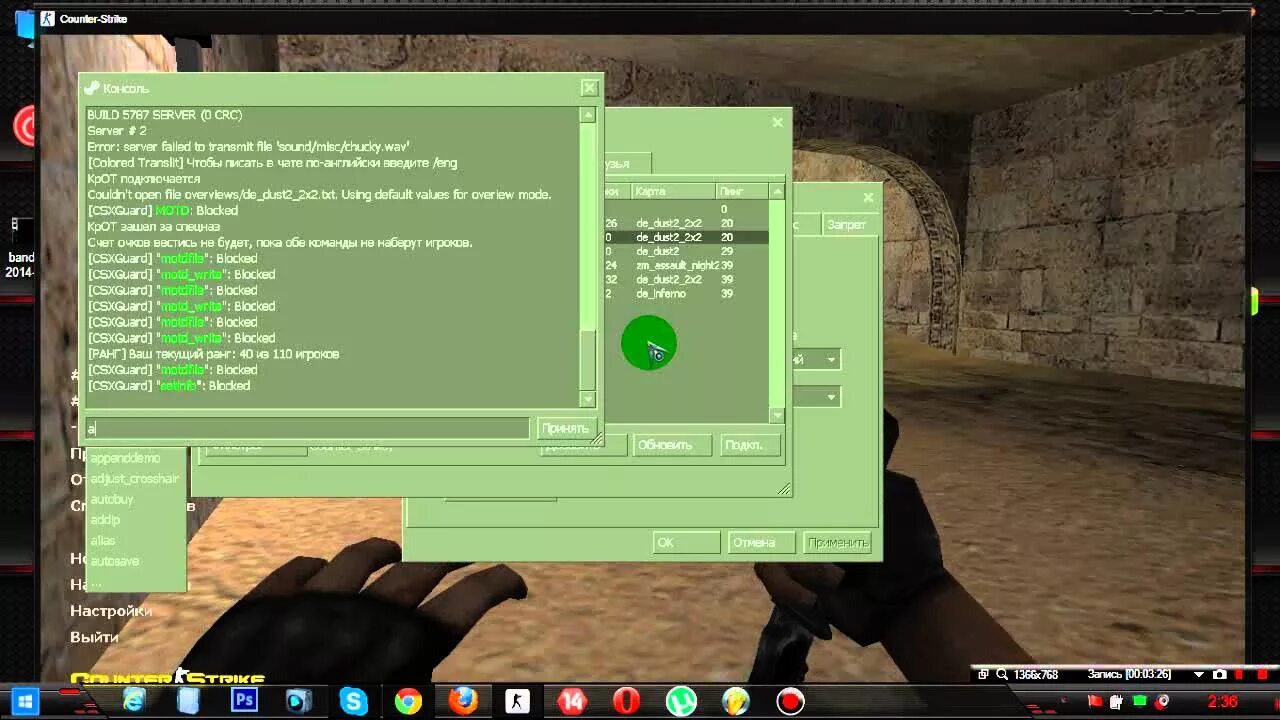Viewport: 1280px width, 720px height.
Task: Open the file explorer taskbar icon
Action: (188, 701)
